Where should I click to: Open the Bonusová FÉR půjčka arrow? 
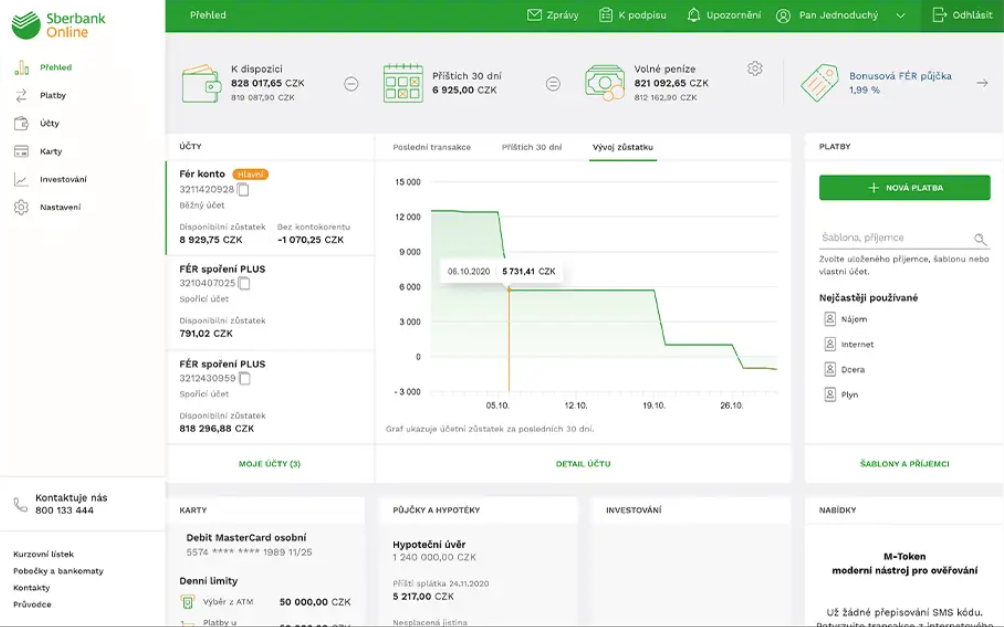click(x=981, y=83)
